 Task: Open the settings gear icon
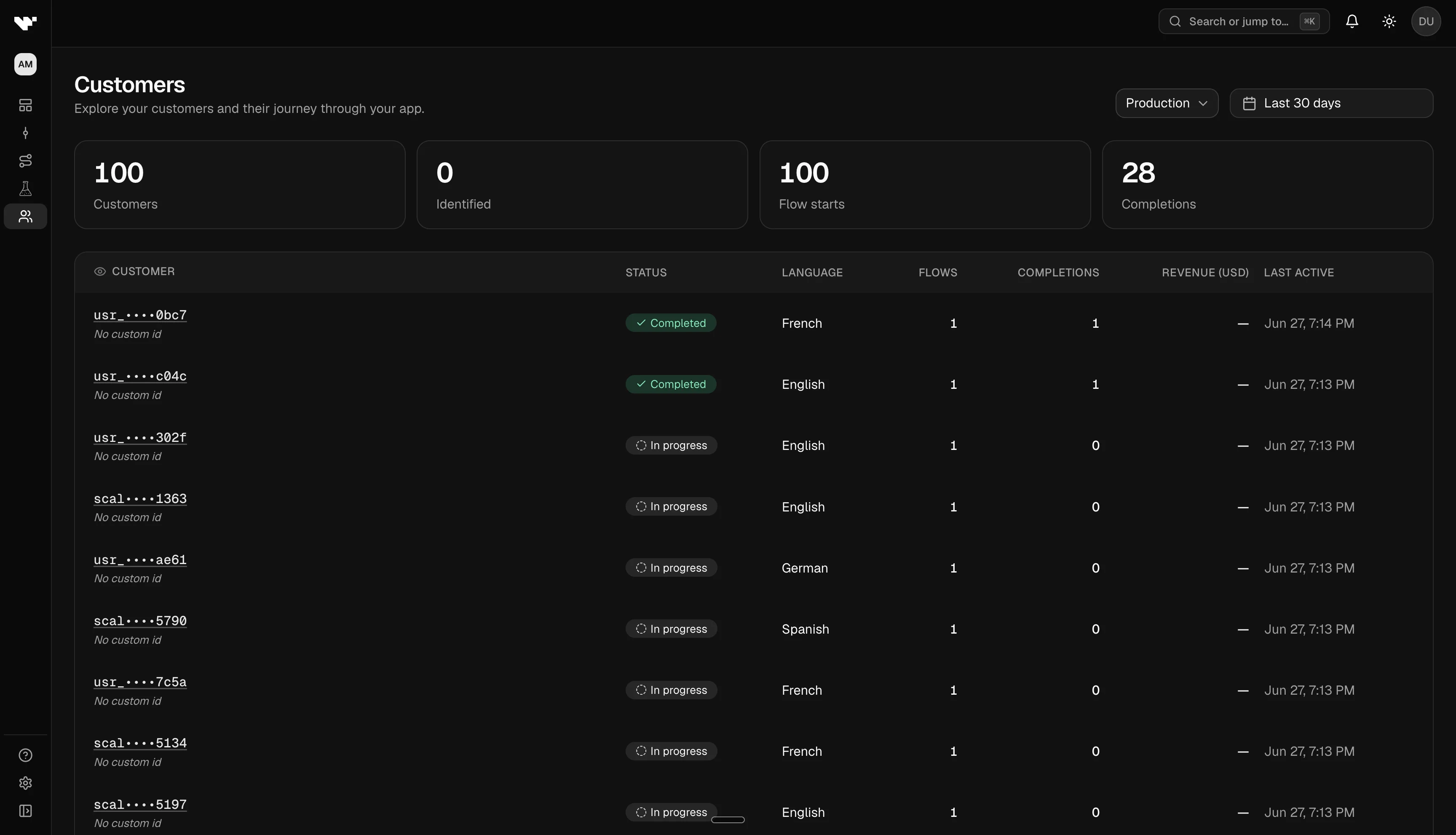[25, 783]
